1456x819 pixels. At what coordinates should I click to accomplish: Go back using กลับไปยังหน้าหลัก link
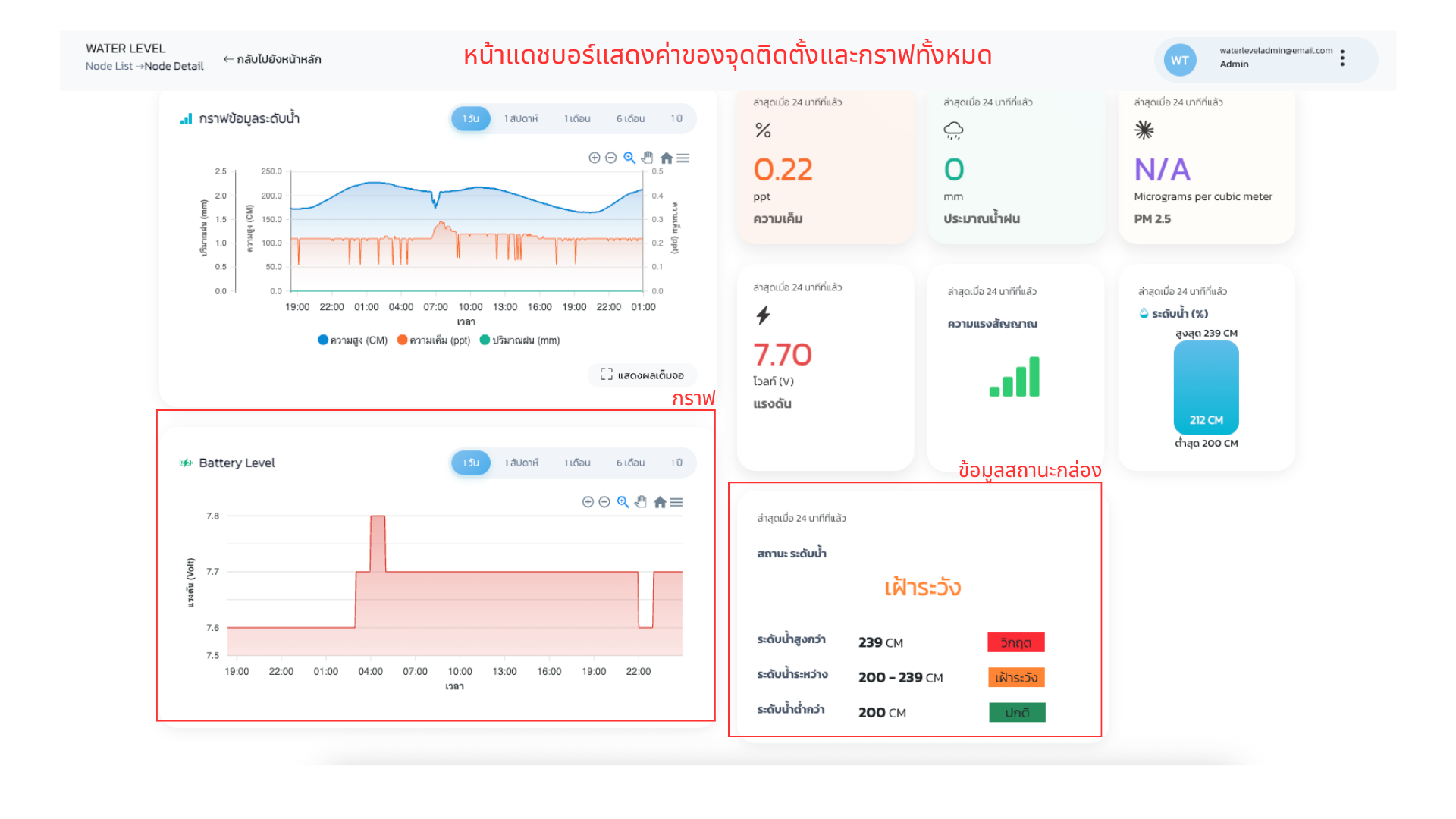pos(272,58)
